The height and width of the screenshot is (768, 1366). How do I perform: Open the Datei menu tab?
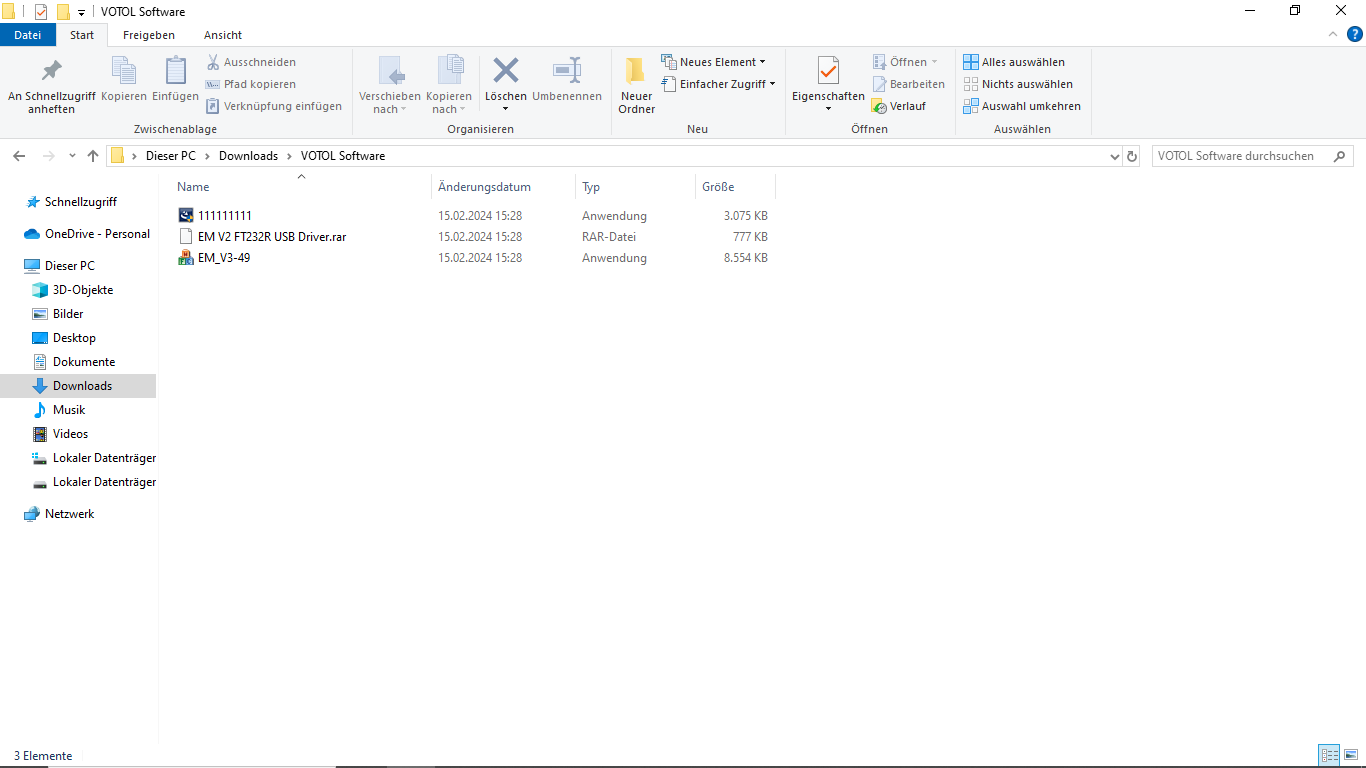coord(28,35)
